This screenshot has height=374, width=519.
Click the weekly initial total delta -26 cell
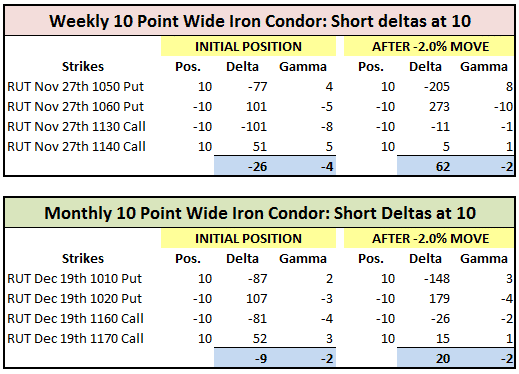242,166
